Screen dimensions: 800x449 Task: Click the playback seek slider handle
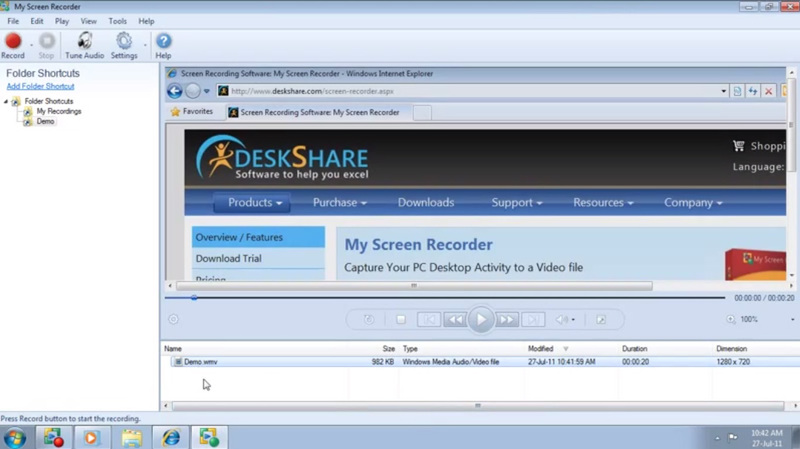click(194, 297)
